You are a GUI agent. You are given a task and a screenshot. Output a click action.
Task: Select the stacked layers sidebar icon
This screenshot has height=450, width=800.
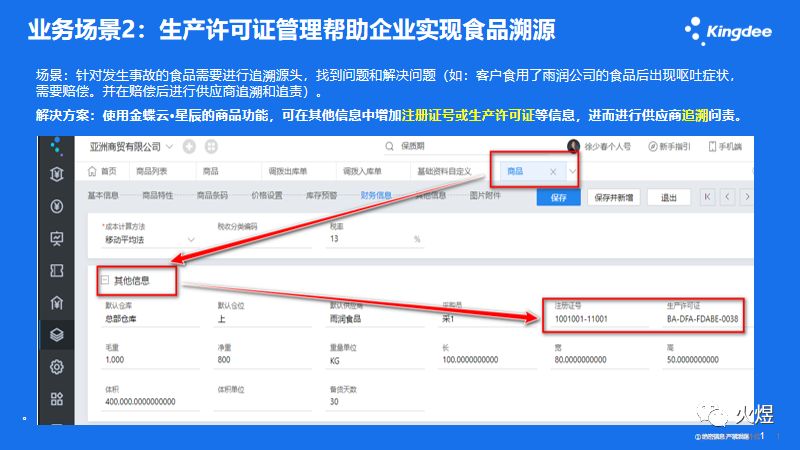(57, 335)
